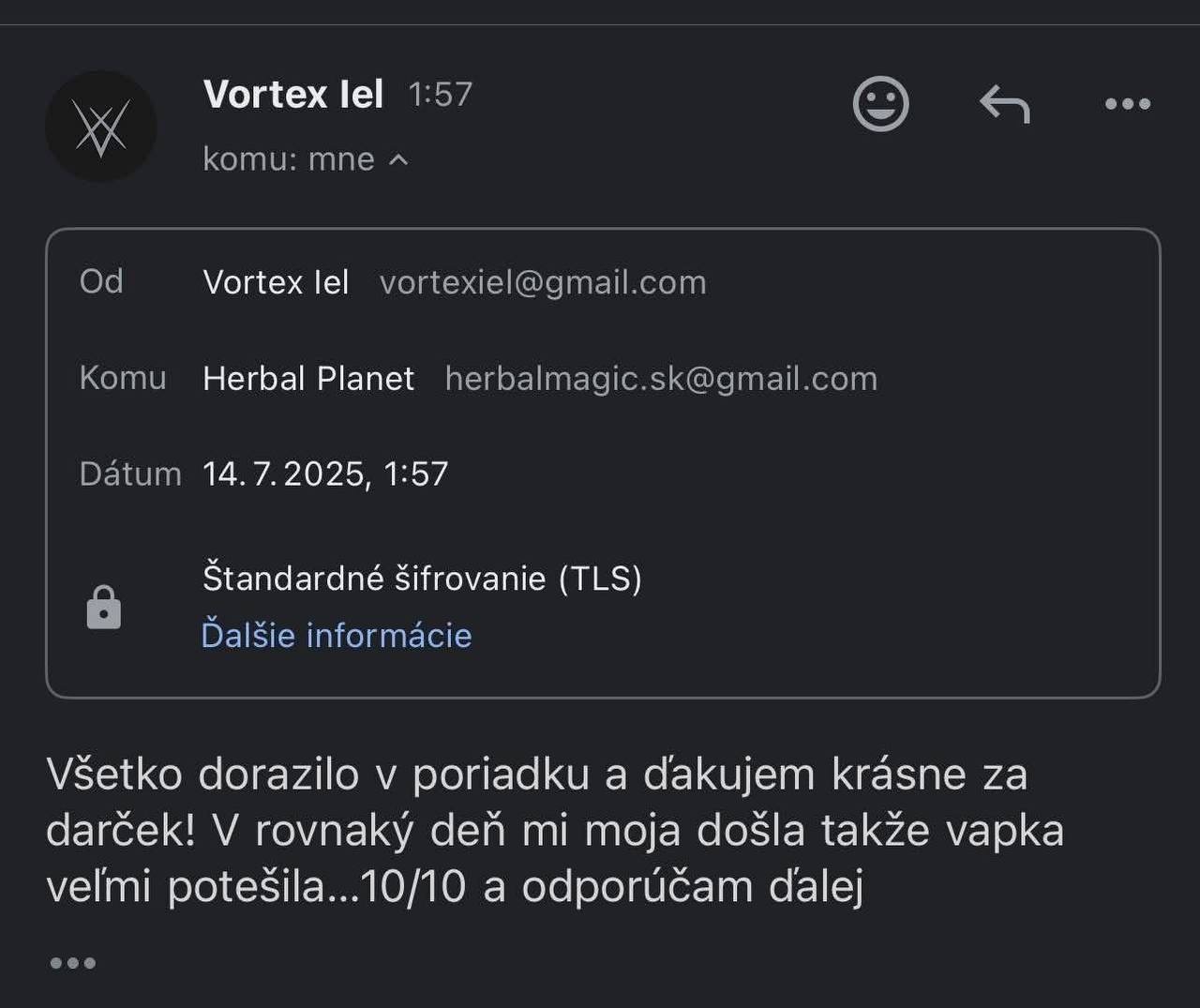Open the emoji reaction picker

click(x=880, y=103)
